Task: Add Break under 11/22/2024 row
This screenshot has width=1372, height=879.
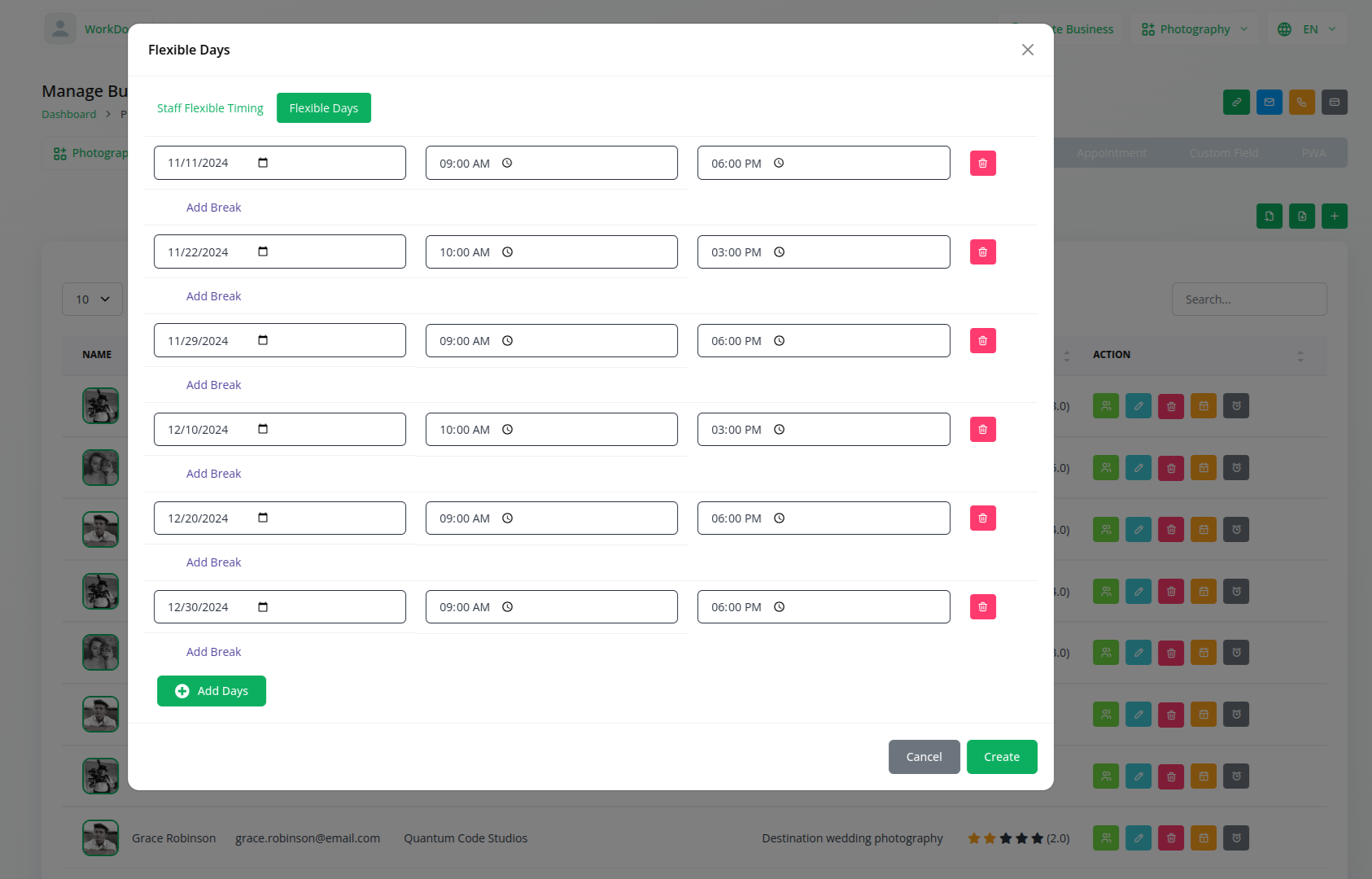Action: coord(213,296)
